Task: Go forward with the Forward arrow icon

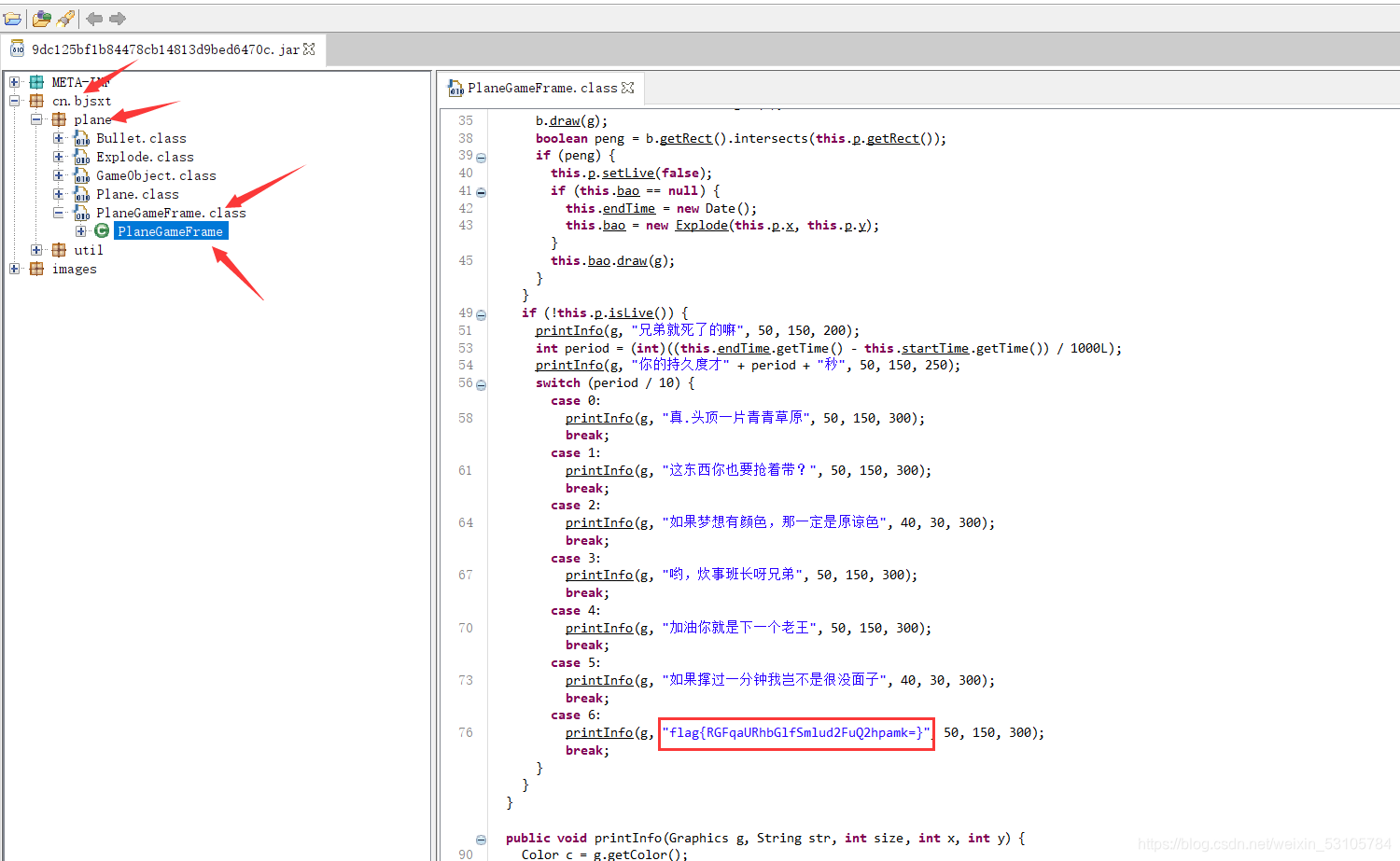Action: [x=118, y=19]
